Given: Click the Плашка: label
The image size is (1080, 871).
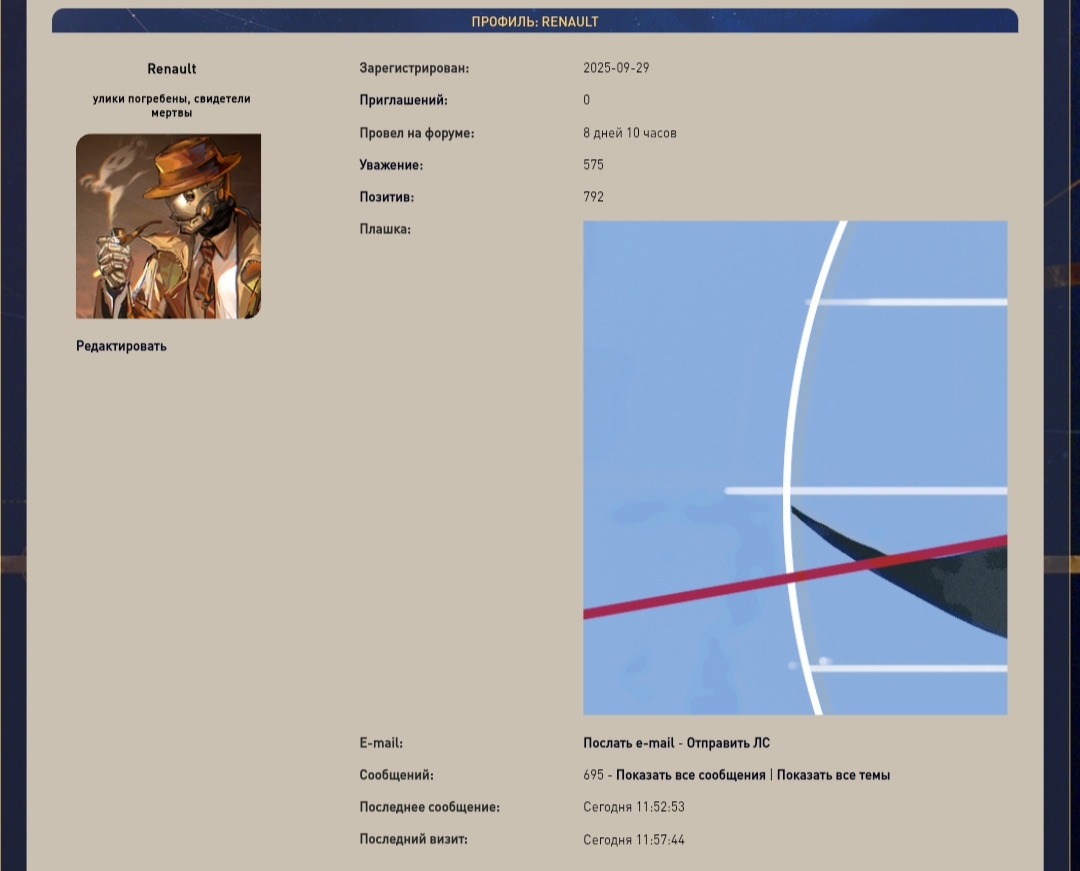Looking at the screenshot, I should [x=385, y=229].
